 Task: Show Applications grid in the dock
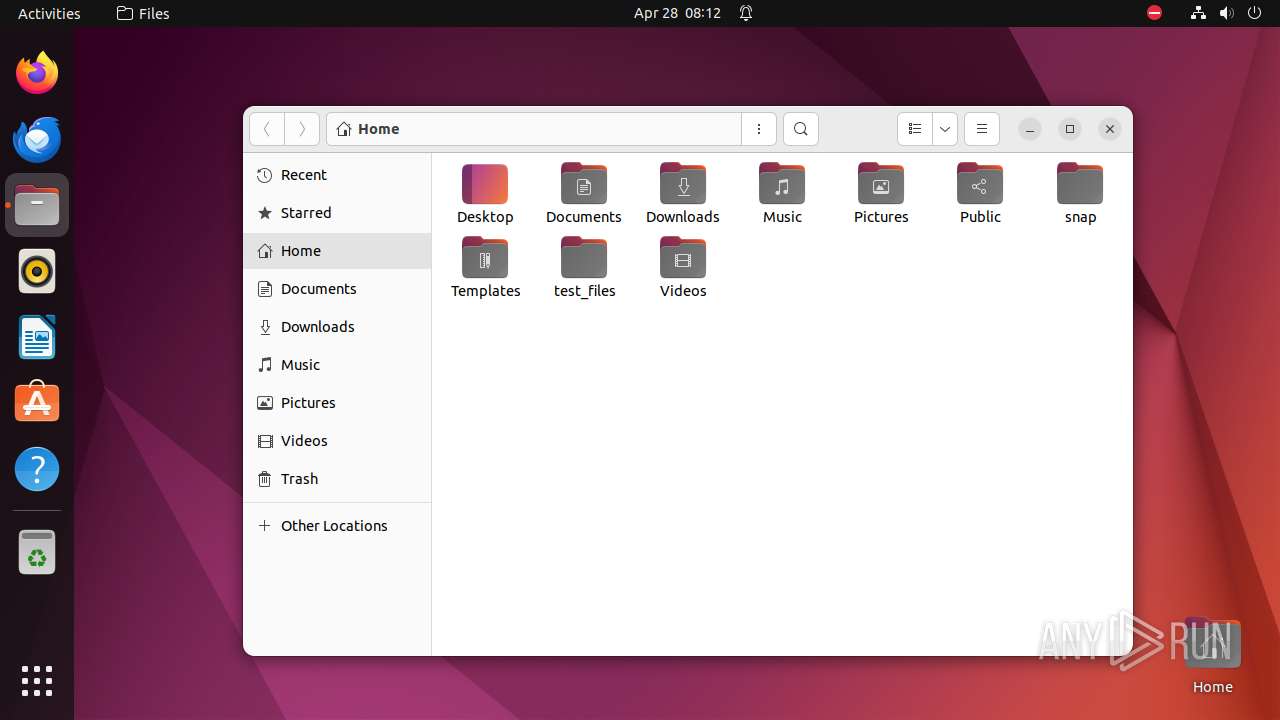pos(37,681)
